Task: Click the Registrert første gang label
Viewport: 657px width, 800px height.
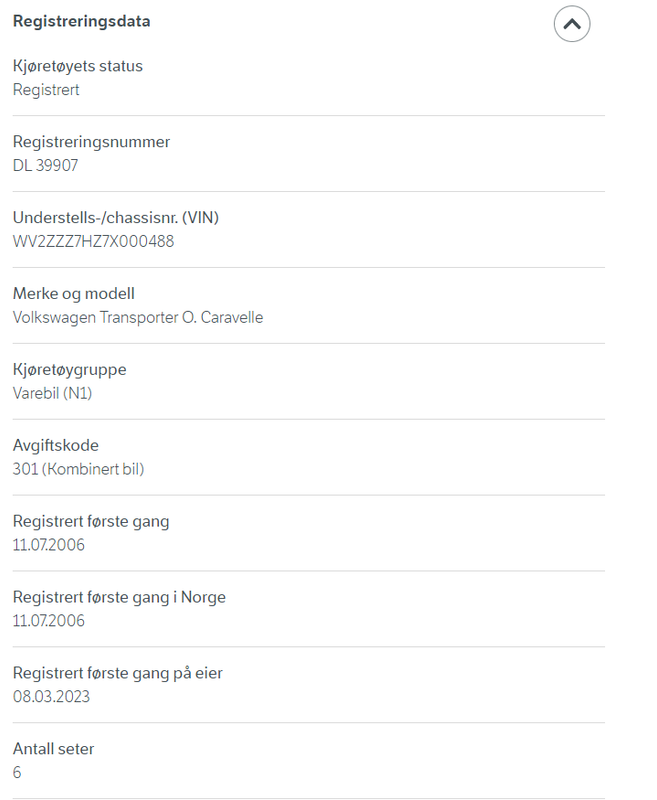Action: click(x=91, y=521)
